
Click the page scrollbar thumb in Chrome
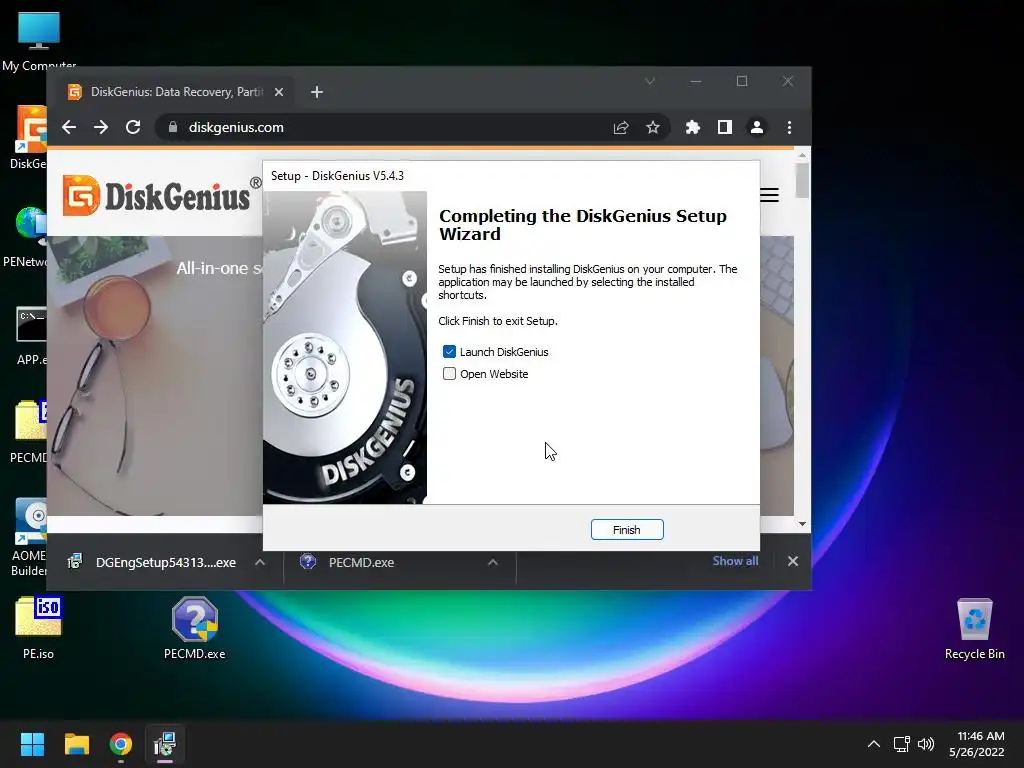click(803, 180)
